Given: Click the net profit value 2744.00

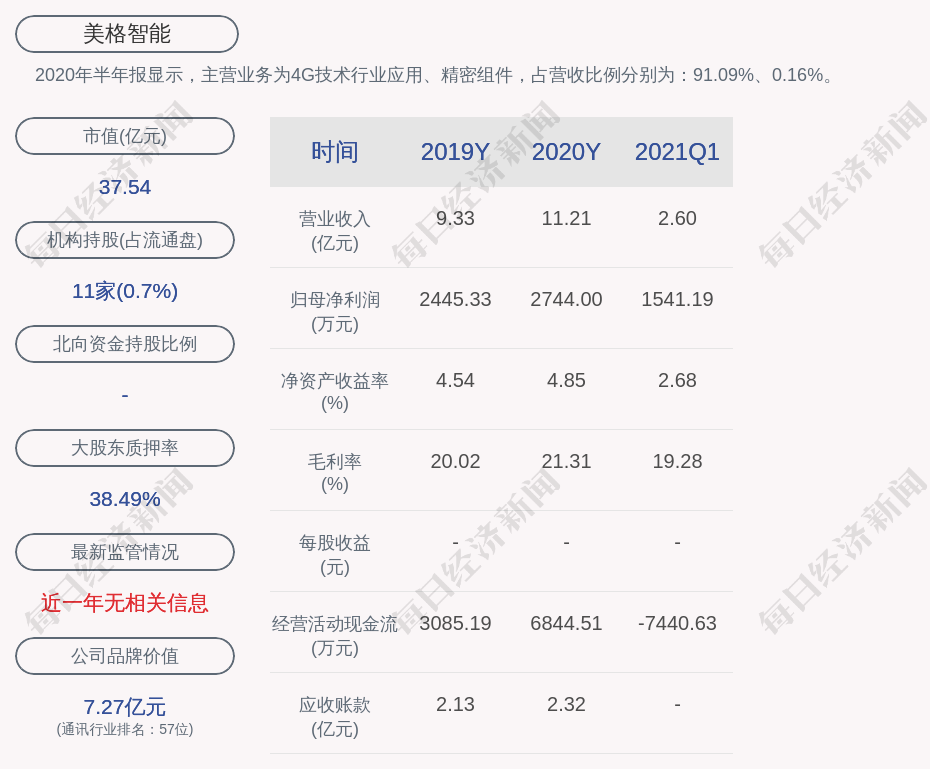Looking at the screenshot, I should pyautogui.click(x=566, y=299).
